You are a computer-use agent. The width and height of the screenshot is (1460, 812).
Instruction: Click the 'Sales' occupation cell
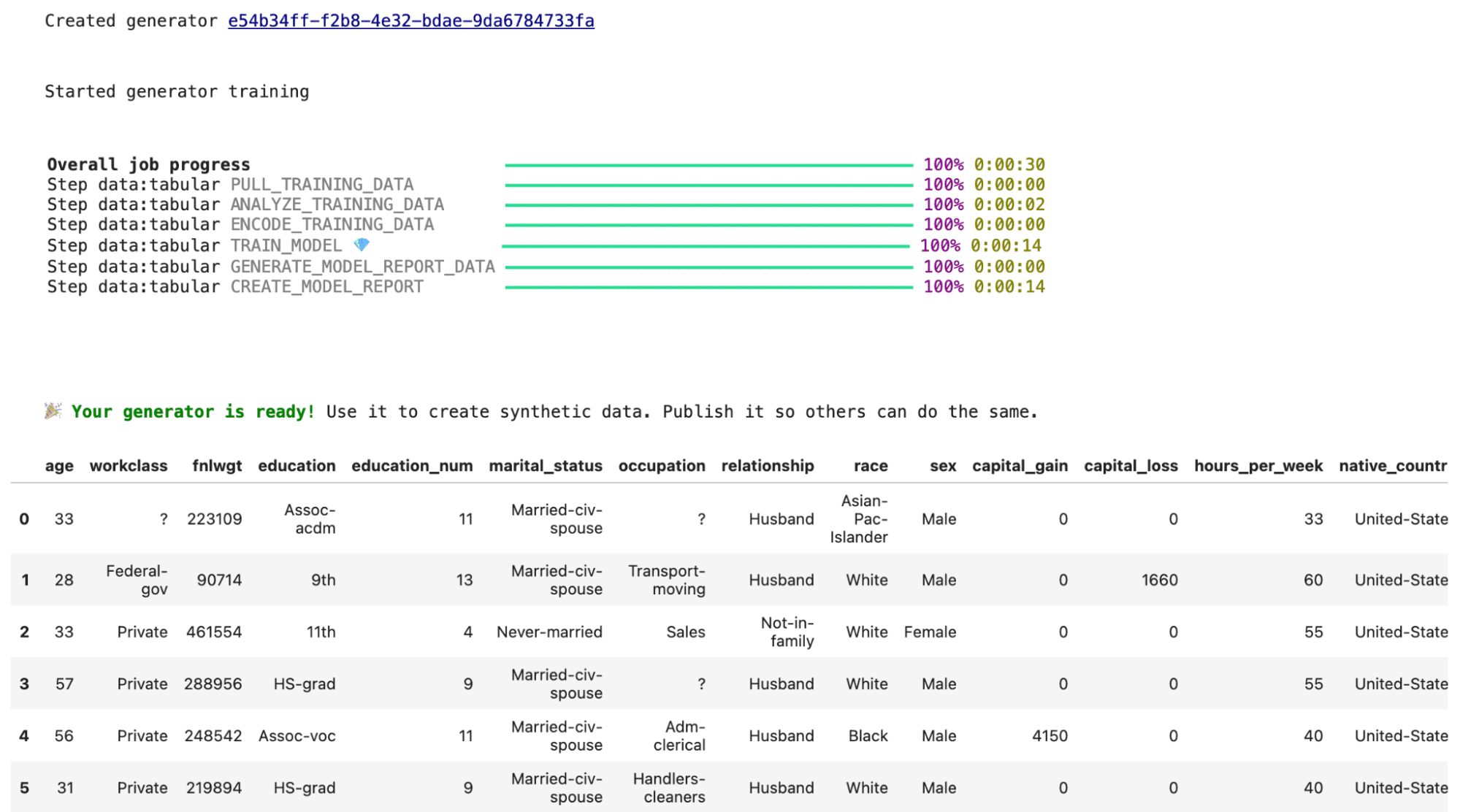tap(686, 632)
